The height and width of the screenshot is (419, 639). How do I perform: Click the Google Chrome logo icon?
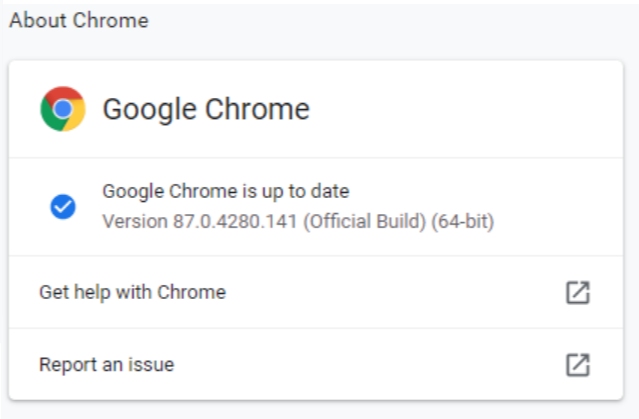click(63, 109)
